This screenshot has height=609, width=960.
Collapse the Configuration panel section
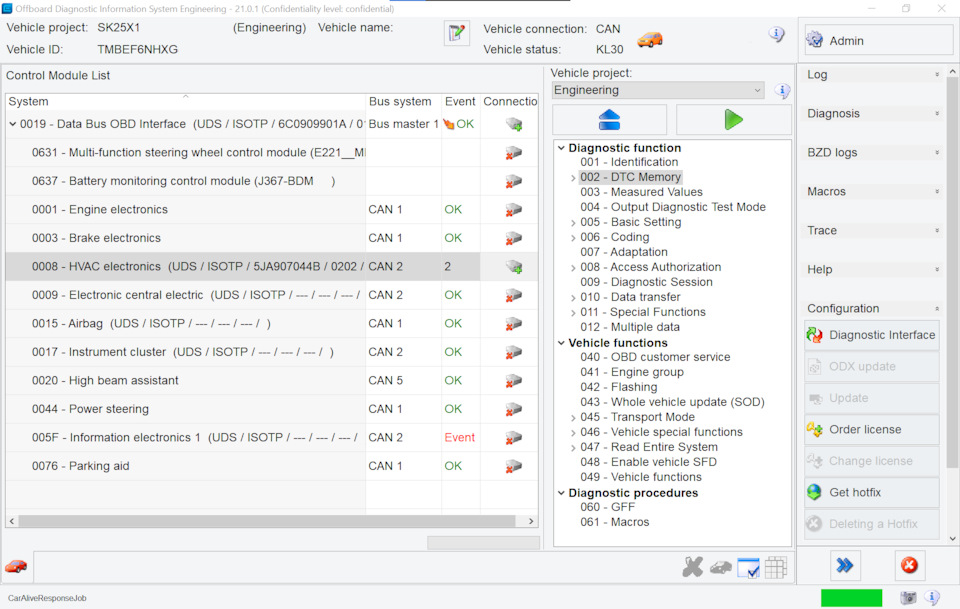[x=872, y=308]
